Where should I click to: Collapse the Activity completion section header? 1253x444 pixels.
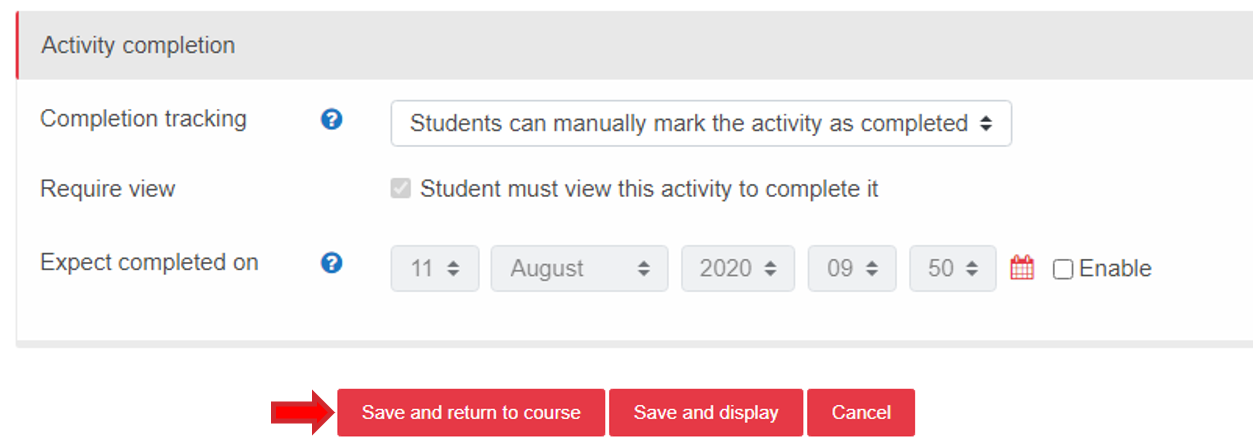click(x=138, y=46)
